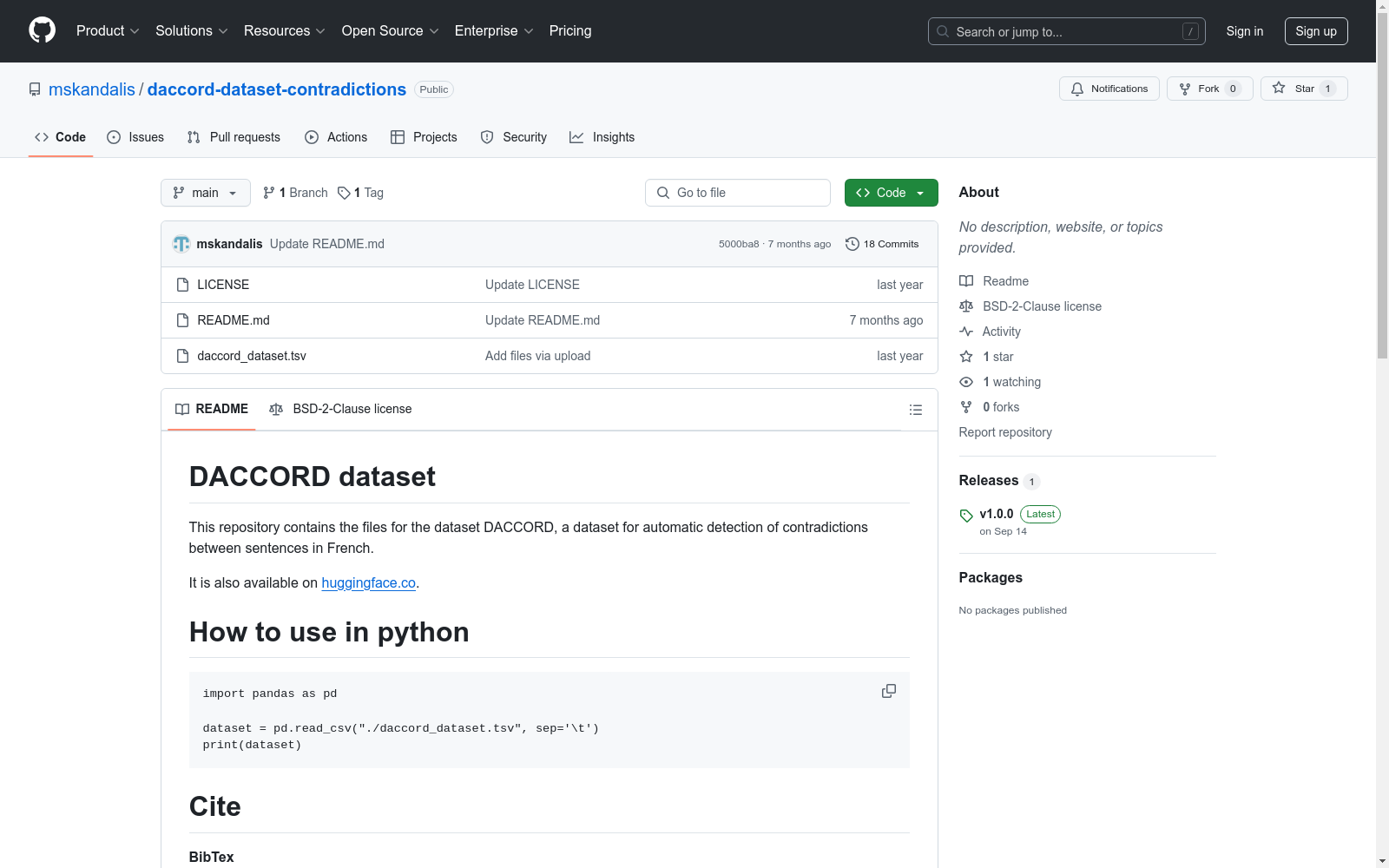Click the Notifications bell icon
This screenshot has width=1389, height=868.
pos(1077,89)
